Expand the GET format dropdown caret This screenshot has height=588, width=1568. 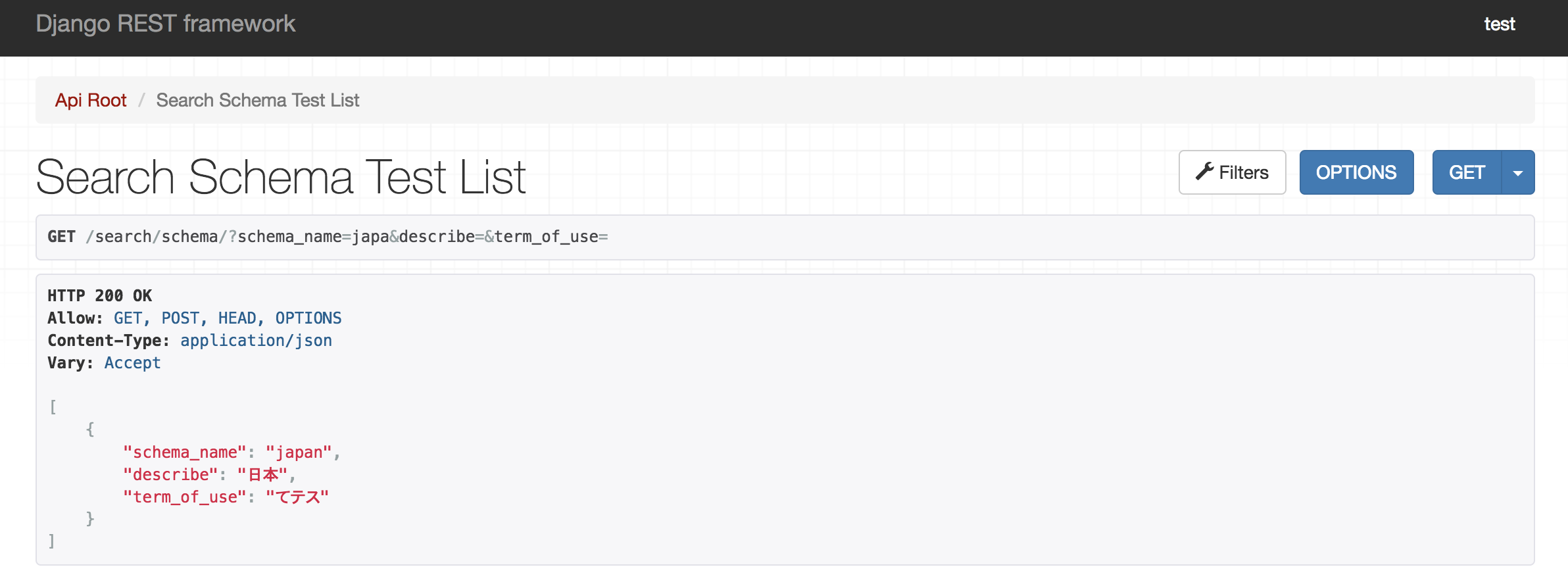click(x=1518, y=172)
